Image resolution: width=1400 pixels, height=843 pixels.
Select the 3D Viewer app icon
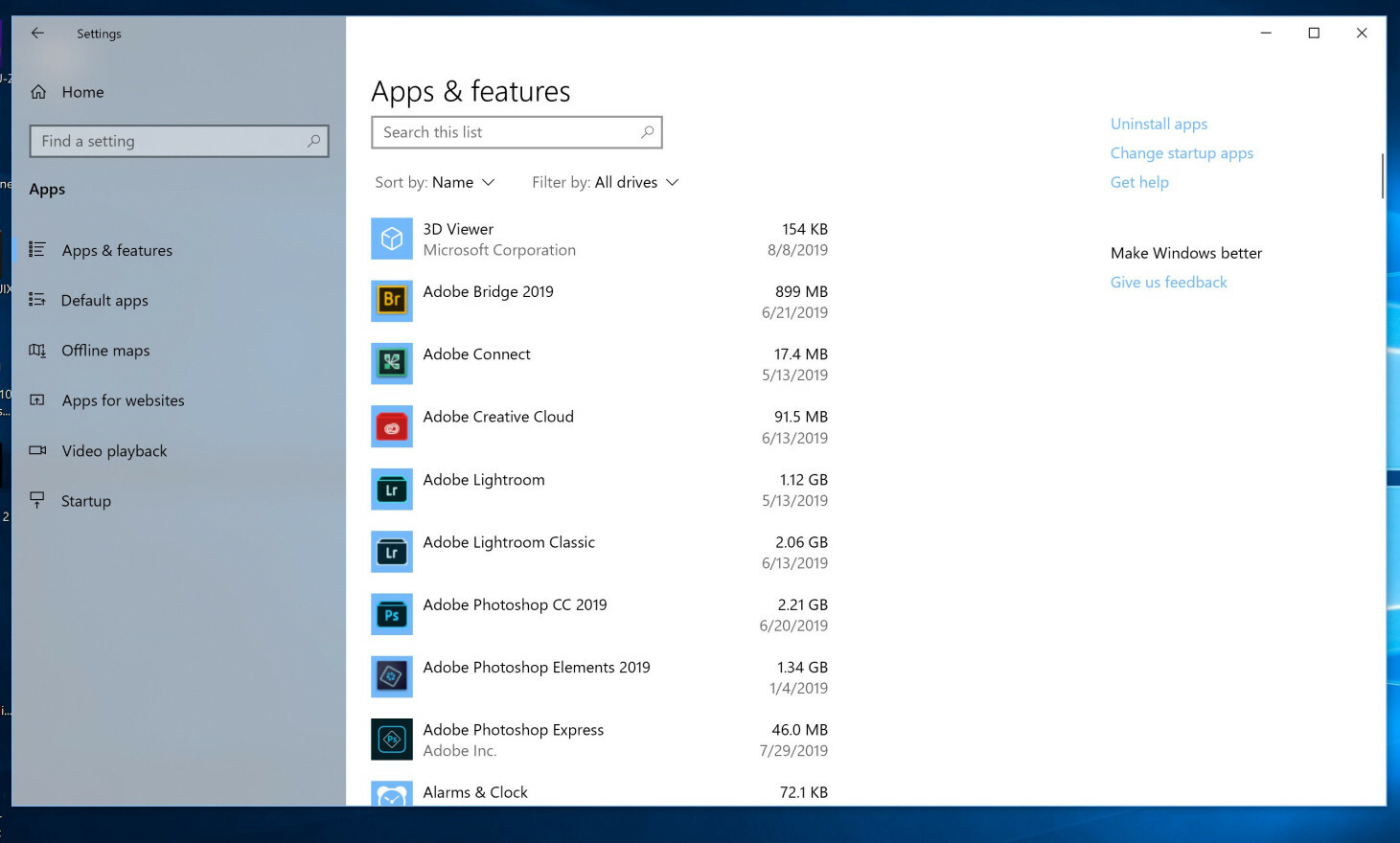point(392,239)
